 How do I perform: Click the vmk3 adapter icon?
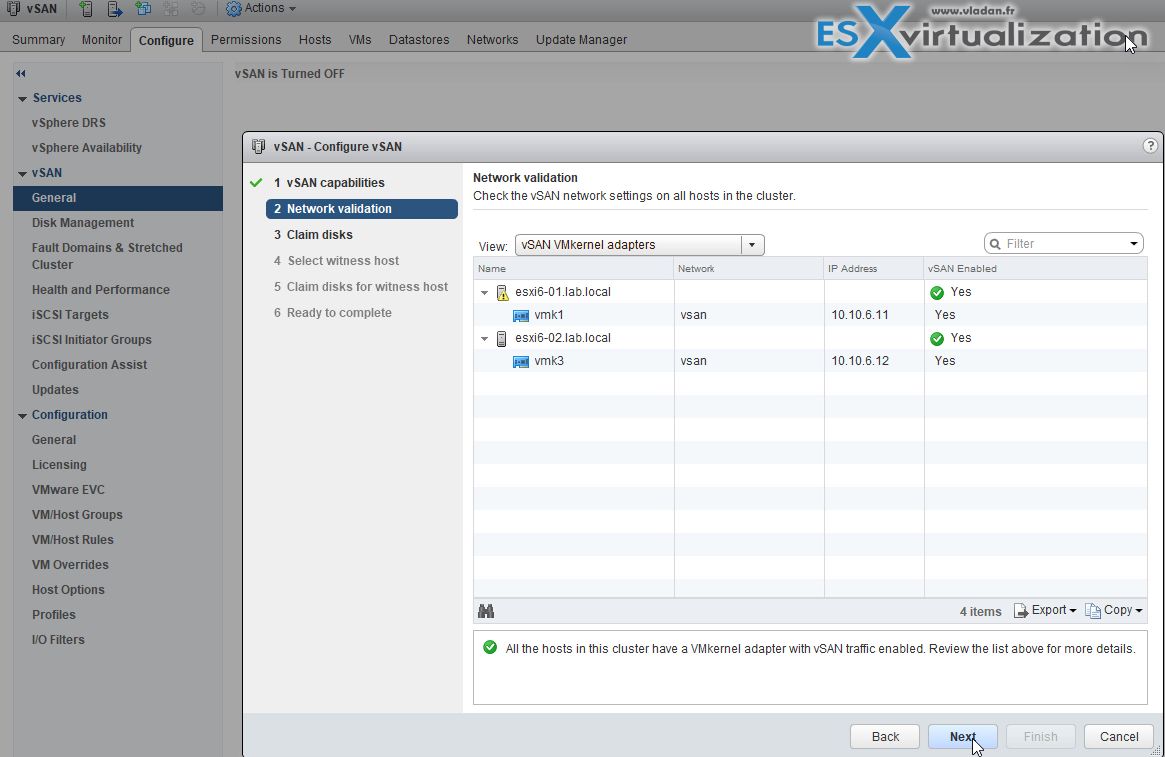521,362
